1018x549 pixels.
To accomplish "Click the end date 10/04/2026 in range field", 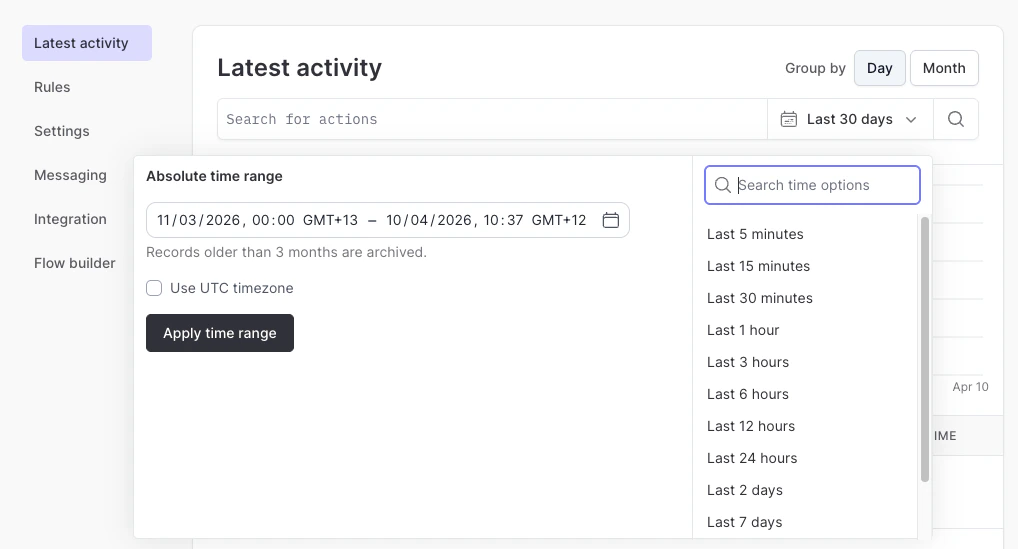I will tap(428, 220).
